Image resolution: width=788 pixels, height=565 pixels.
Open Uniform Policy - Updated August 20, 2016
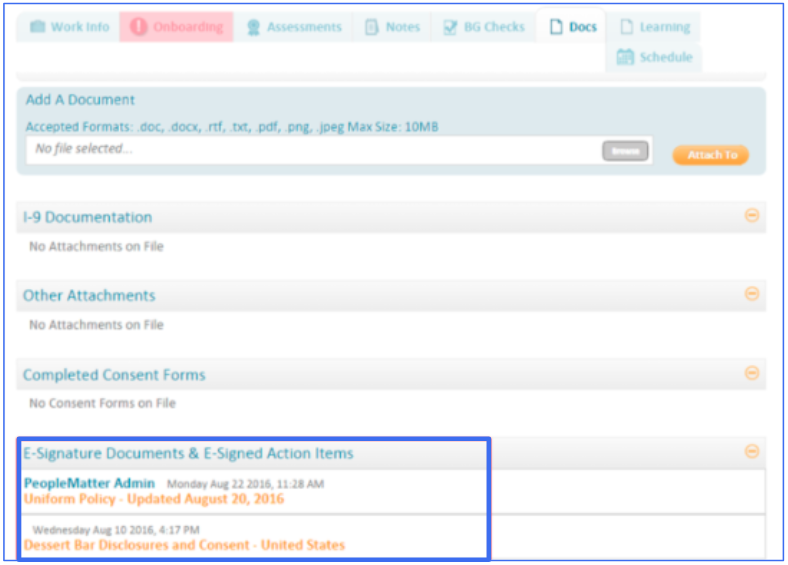(x=154, y=499)
